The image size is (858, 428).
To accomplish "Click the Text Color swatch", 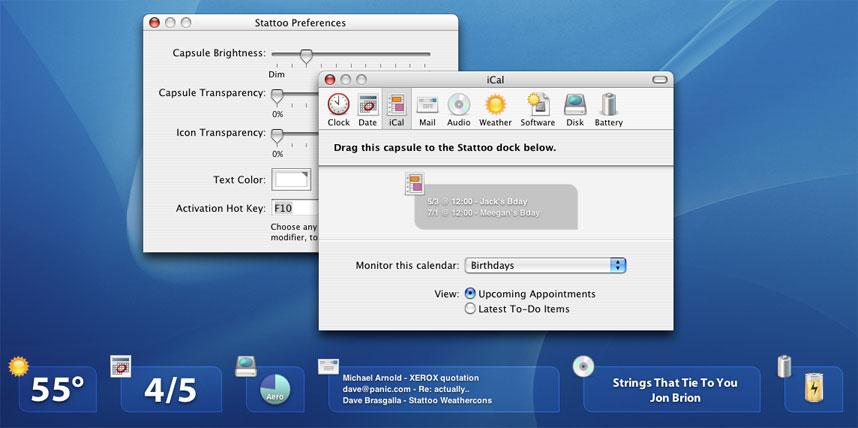I will pos(292,180).
